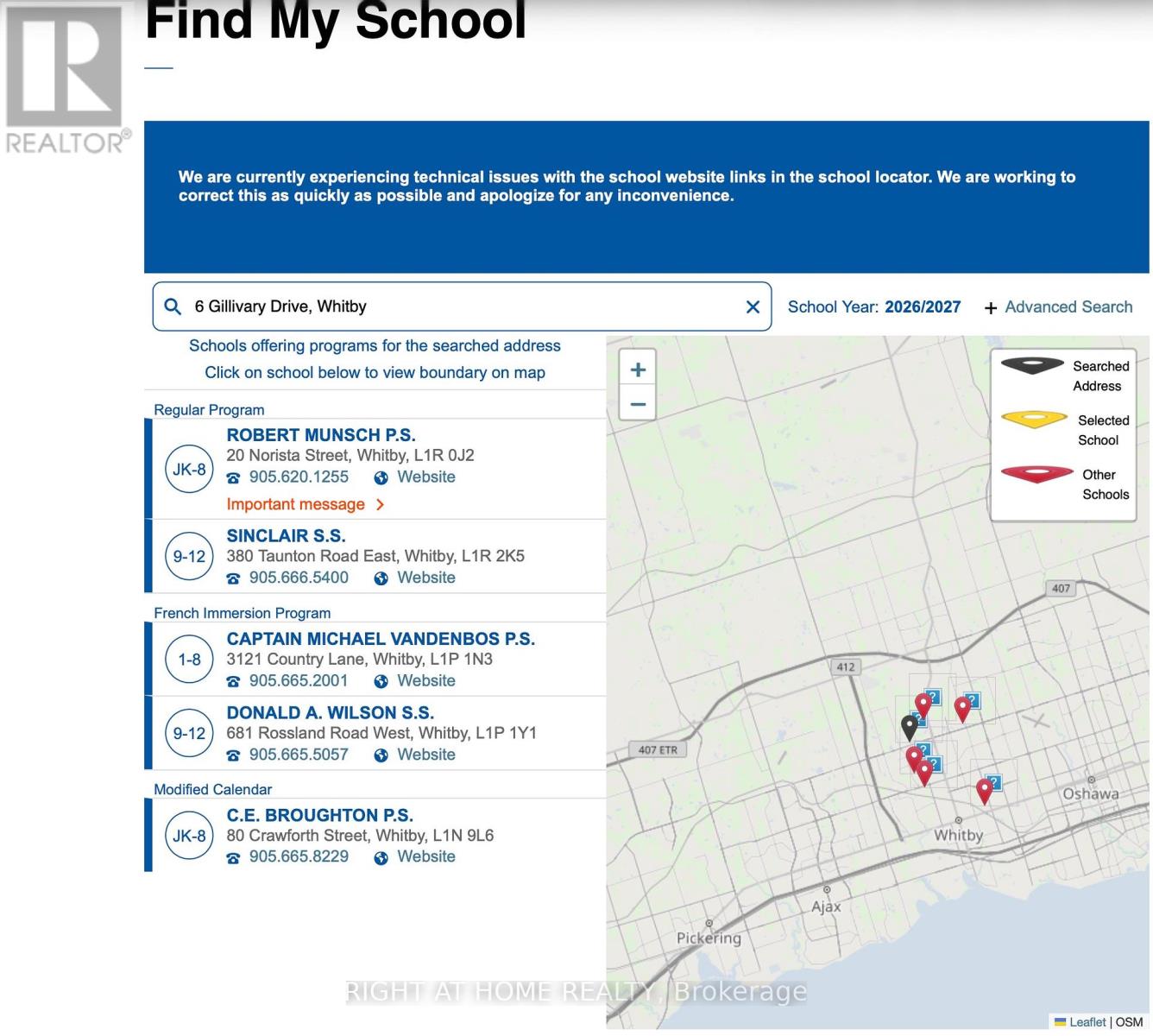Click the Find My School page heading
1153x1036 pixels.
[x=336, y=21]
